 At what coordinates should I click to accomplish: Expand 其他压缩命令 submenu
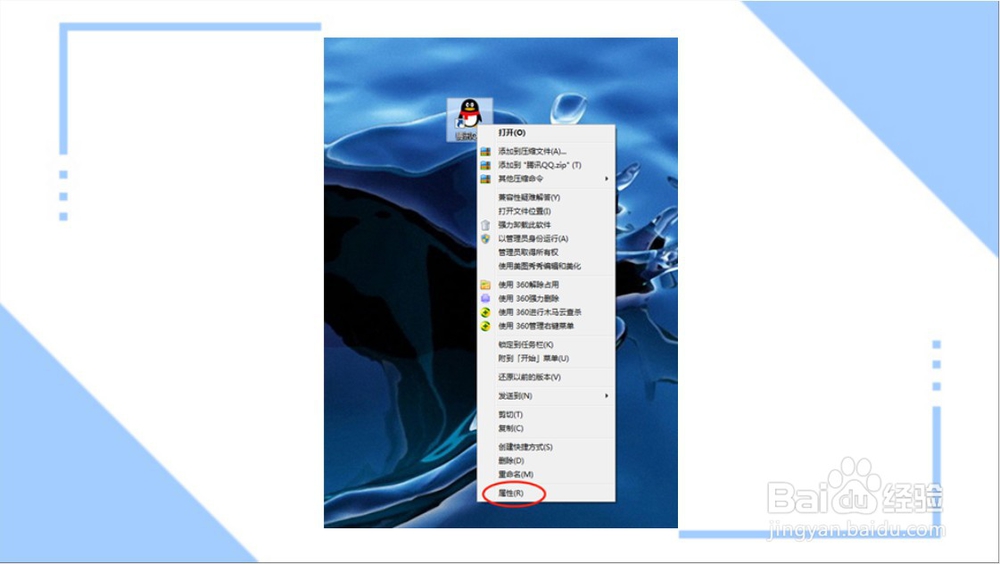pos(547,179)
